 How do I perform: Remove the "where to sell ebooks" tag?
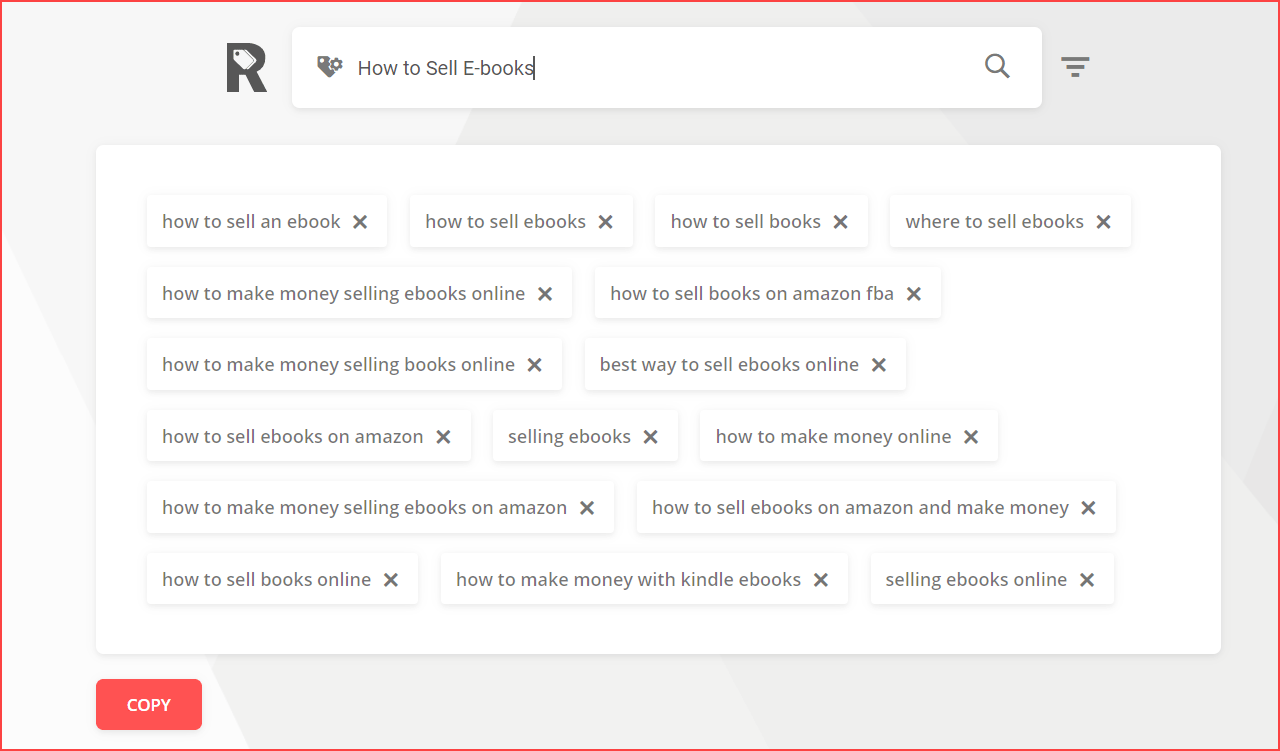[x=1103, y=222]
